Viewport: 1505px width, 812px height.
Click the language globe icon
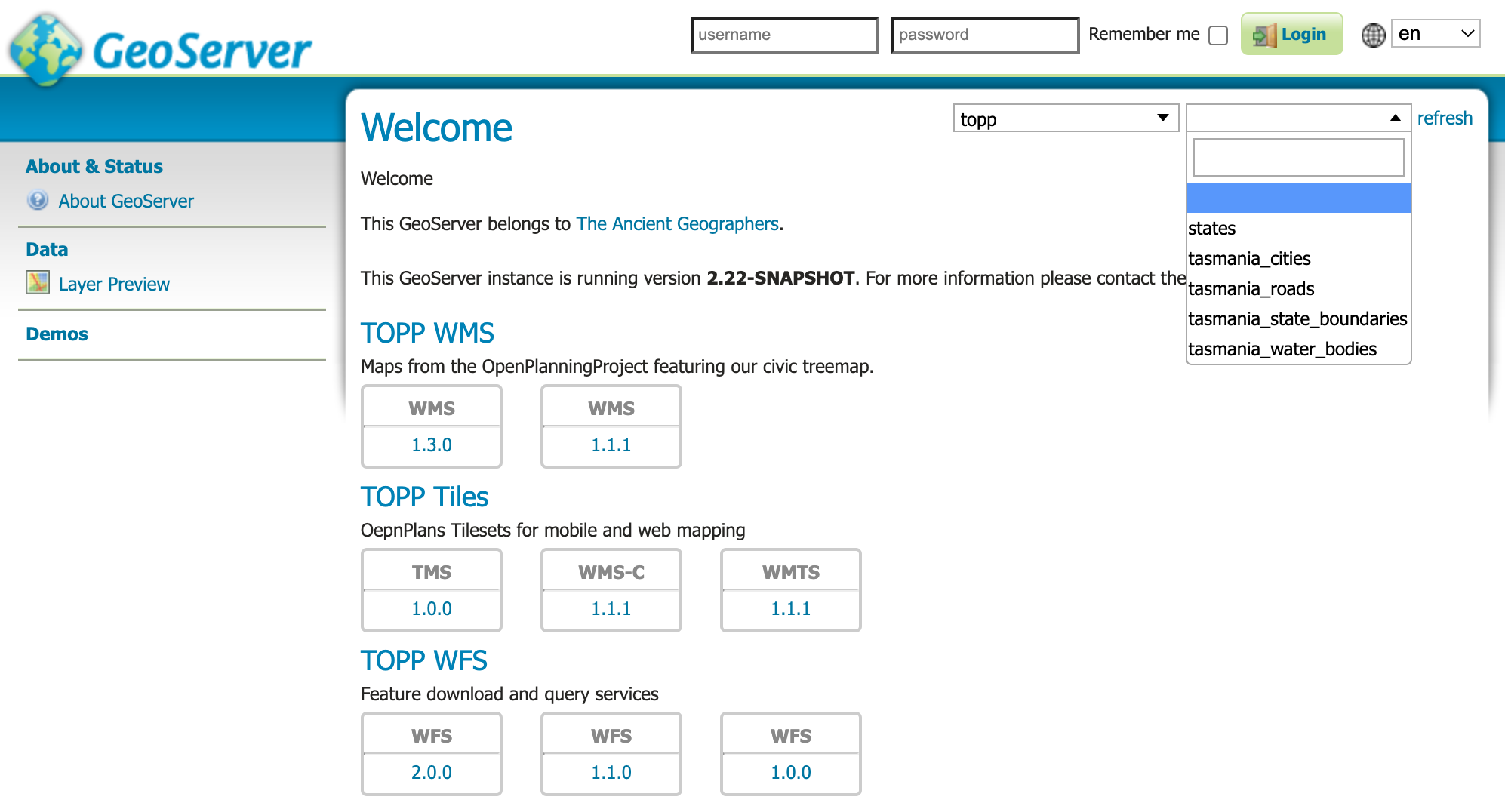pos(1373,35)
